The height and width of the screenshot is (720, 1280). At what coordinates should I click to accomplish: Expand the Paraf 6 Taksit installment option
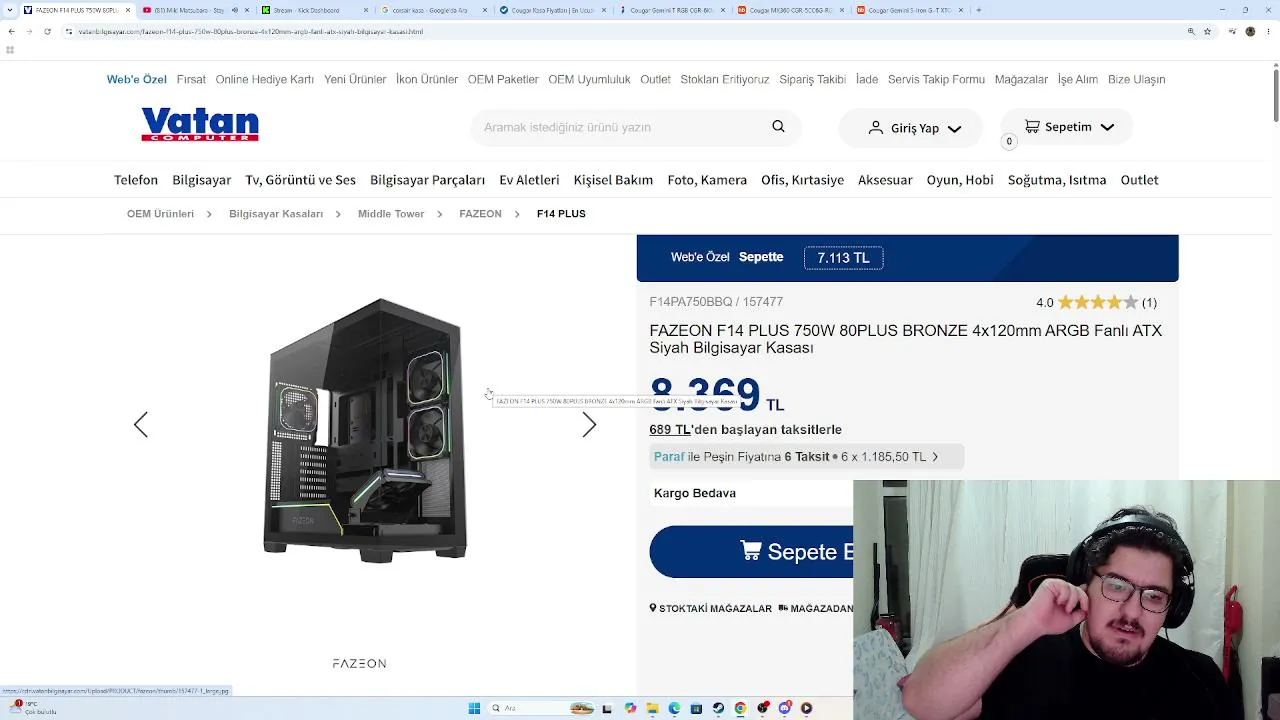[x=806, y=457]
